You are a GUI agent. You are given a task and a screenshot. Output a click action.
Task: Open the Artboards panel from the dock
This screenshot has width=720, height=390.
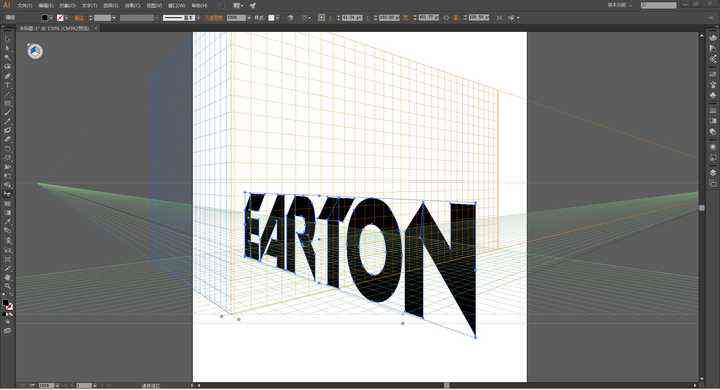tap(713, 182)
